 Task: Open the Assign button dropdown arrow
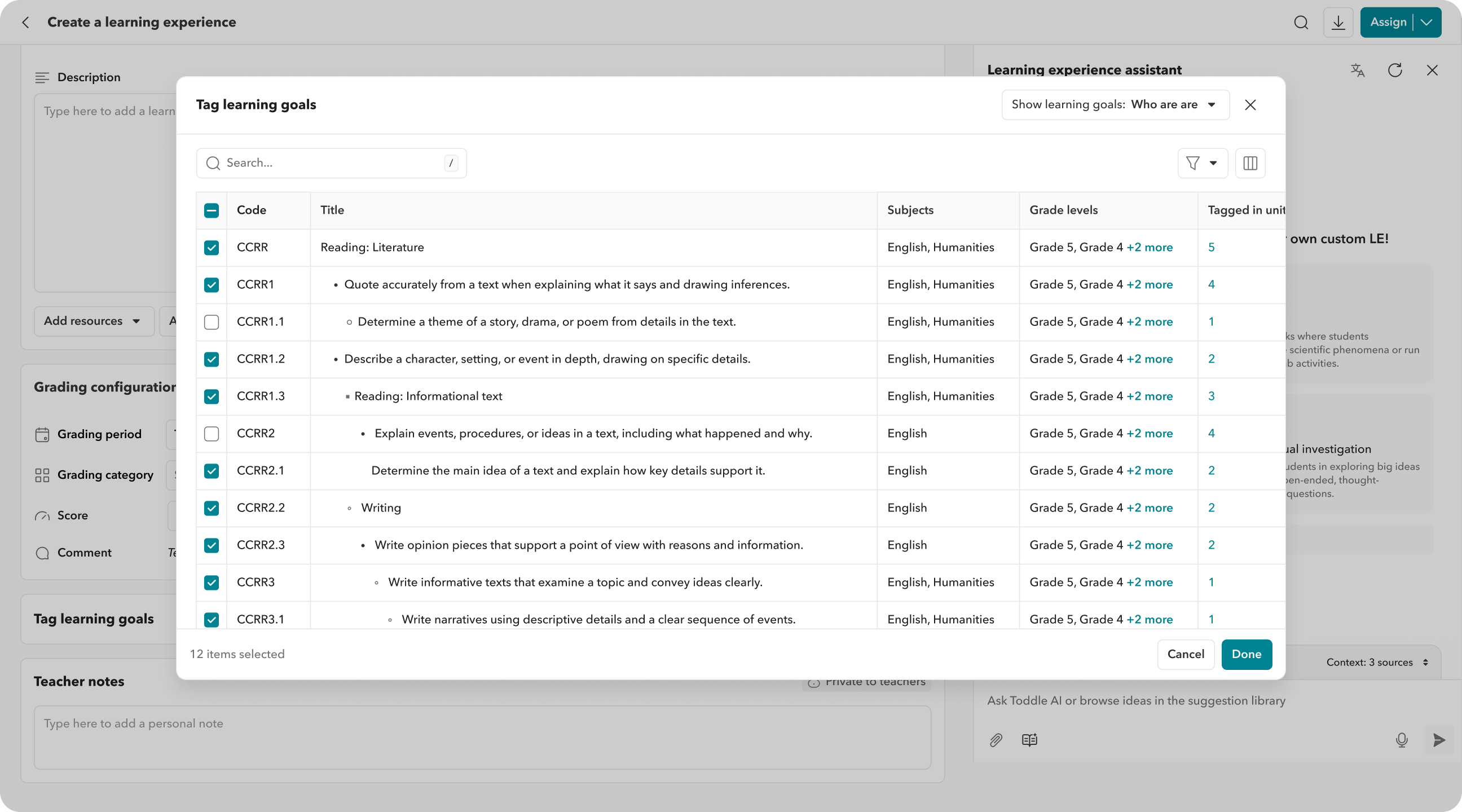tap(1426, 22)
